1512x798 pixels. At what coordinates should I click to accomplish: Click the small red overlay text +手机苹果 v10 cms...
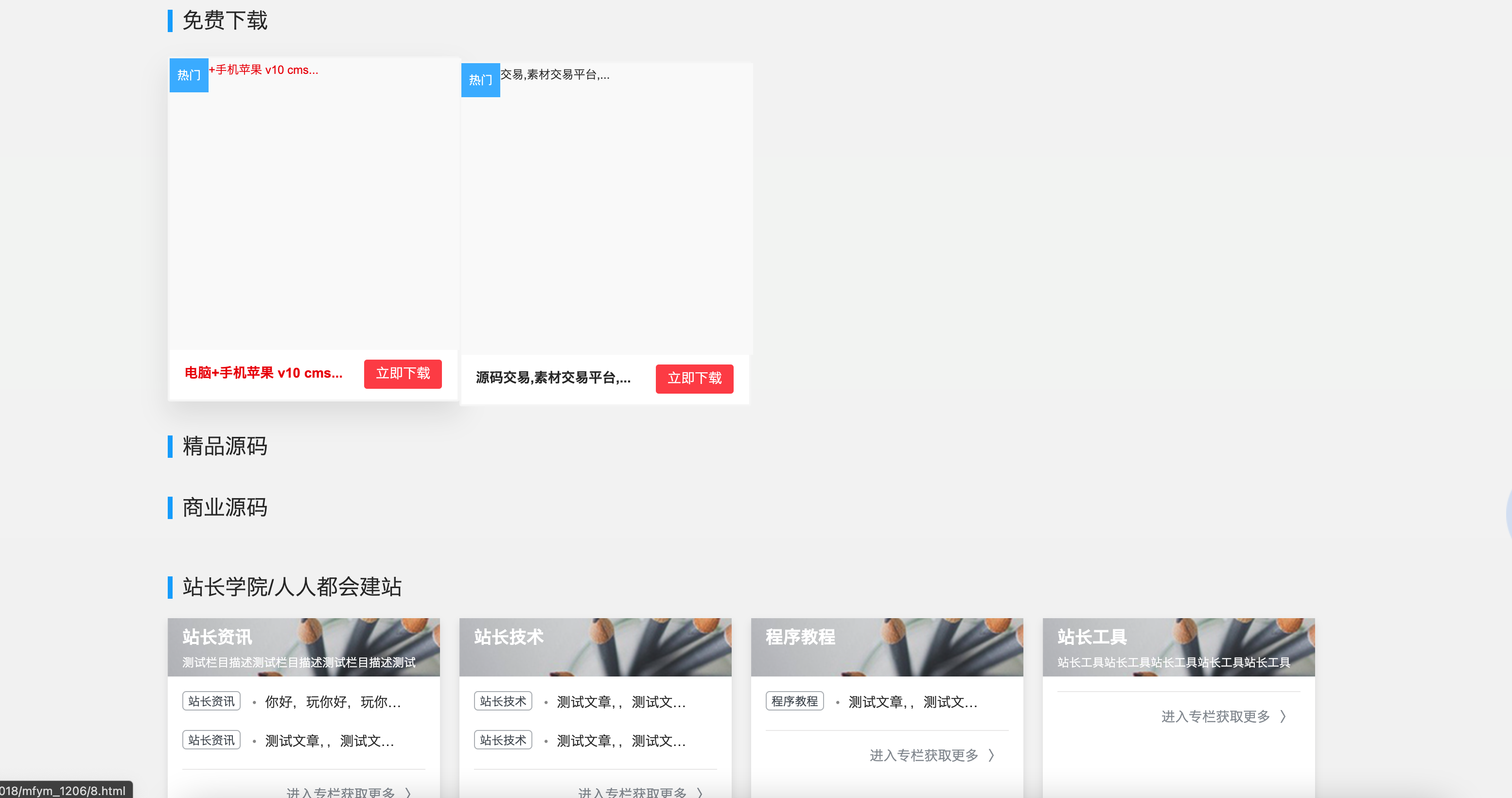pyautogui.click(x=264, y=70)
